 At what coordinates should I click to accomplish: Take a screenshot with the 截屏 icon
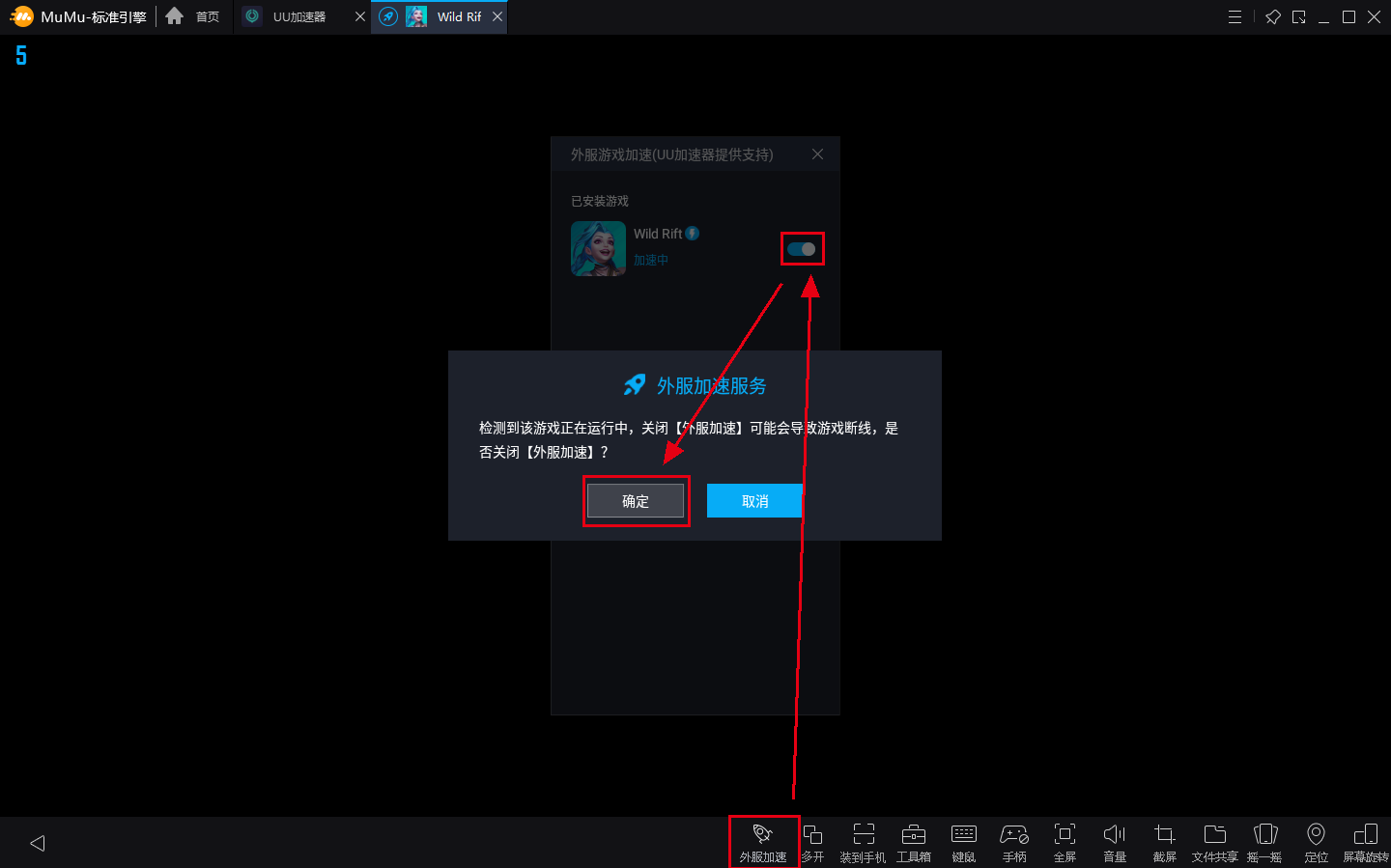click(x=1164, y=840)
